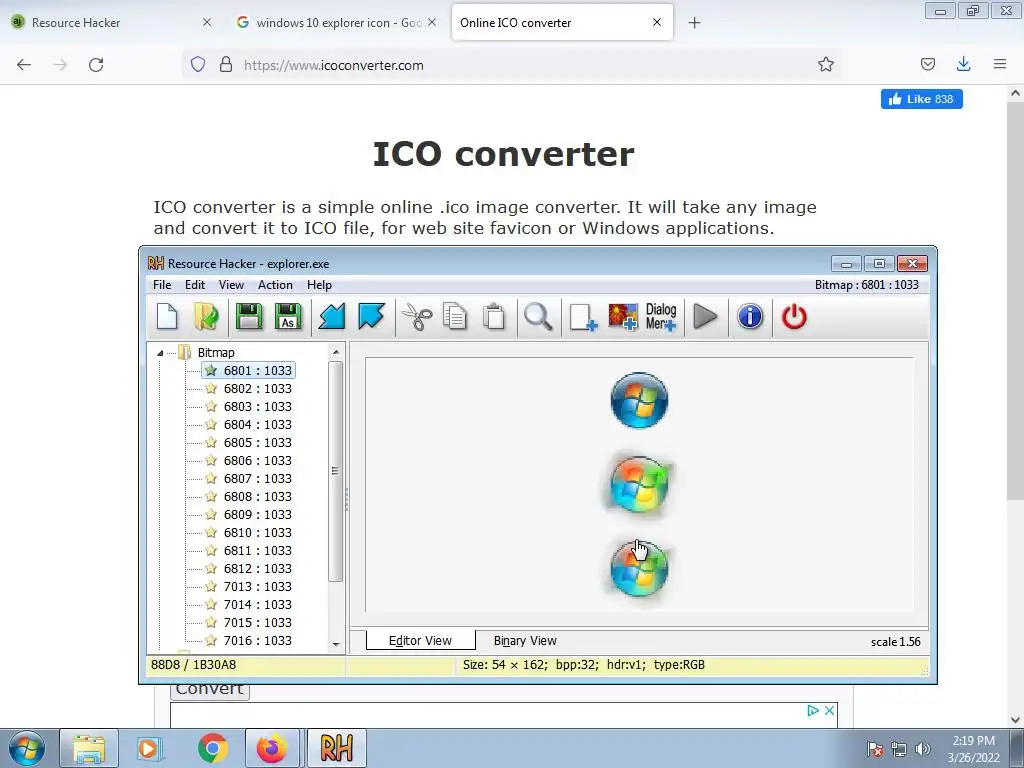Click the tree panel scroll down arrow

(336, 645)
